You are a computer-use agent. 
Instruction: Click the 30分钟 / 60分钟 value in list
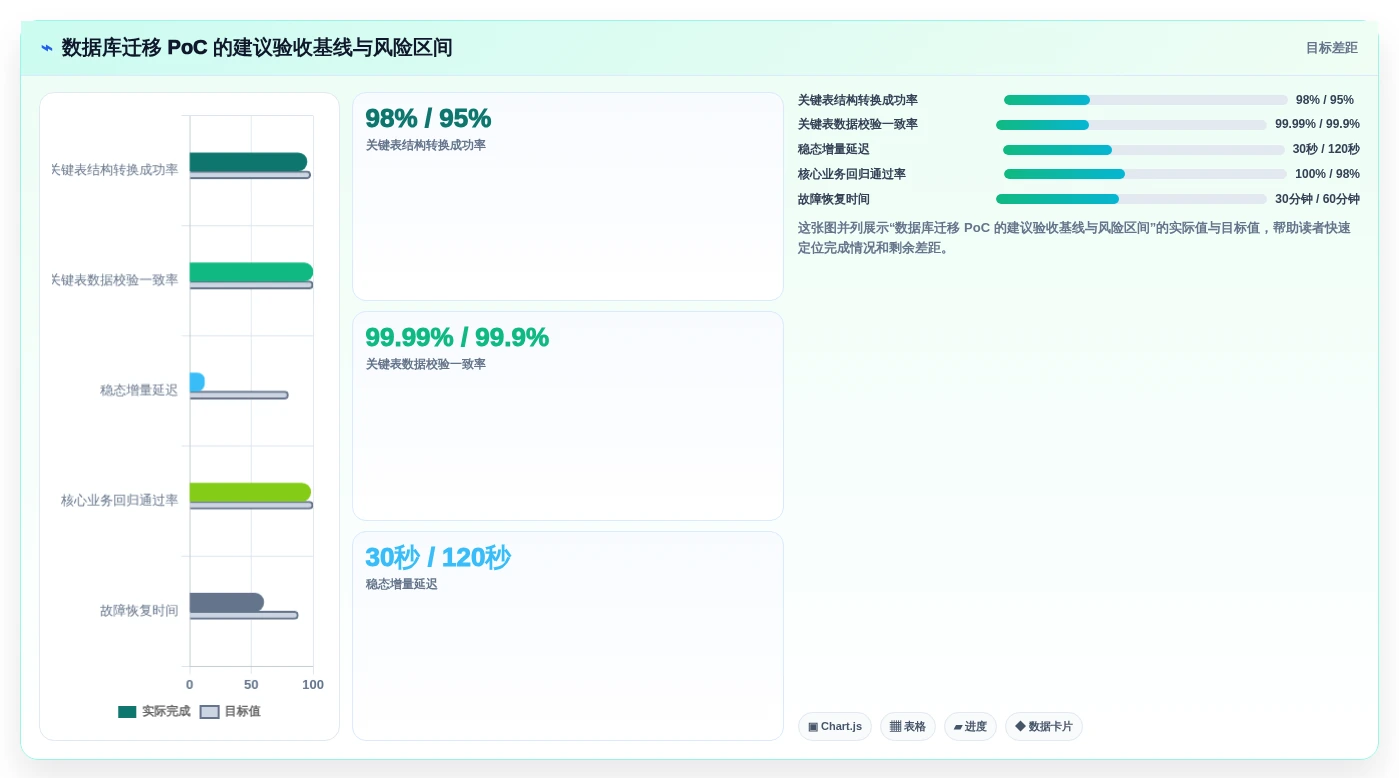click(1317, 199)
